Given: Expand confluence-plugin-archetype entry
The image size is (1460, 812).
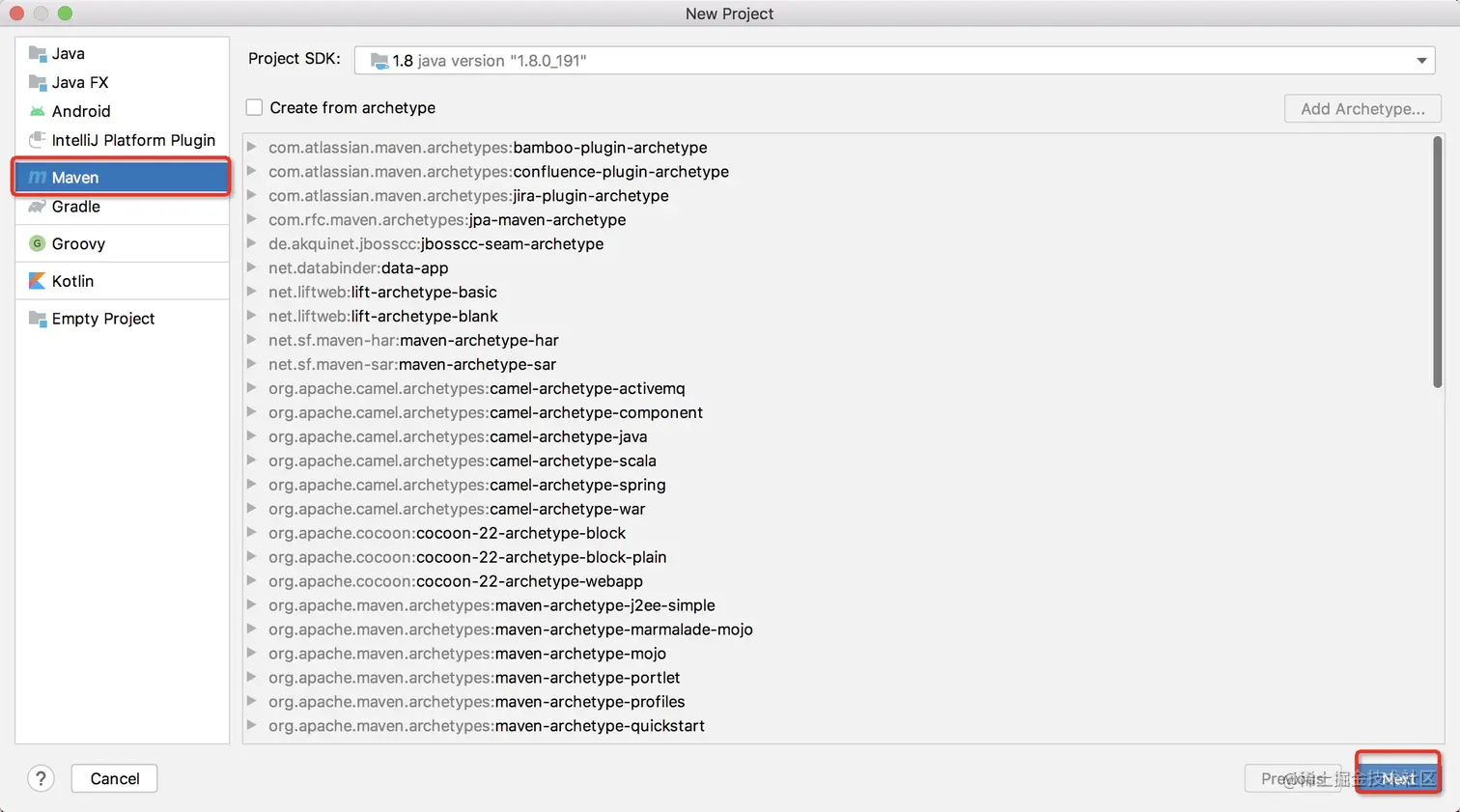Looking at the screenshot, I should (x=252, y=171).
